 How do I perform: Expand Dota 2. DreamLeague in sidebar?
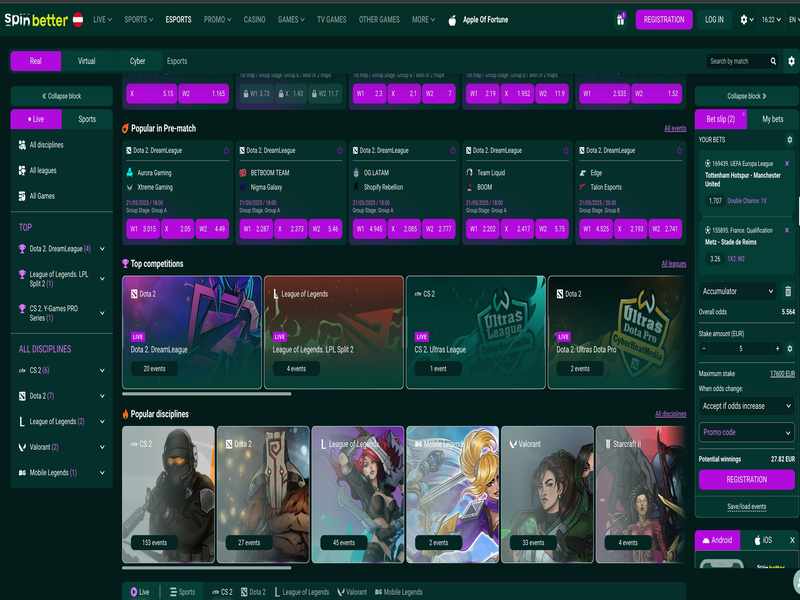click(x=103, y=248)
